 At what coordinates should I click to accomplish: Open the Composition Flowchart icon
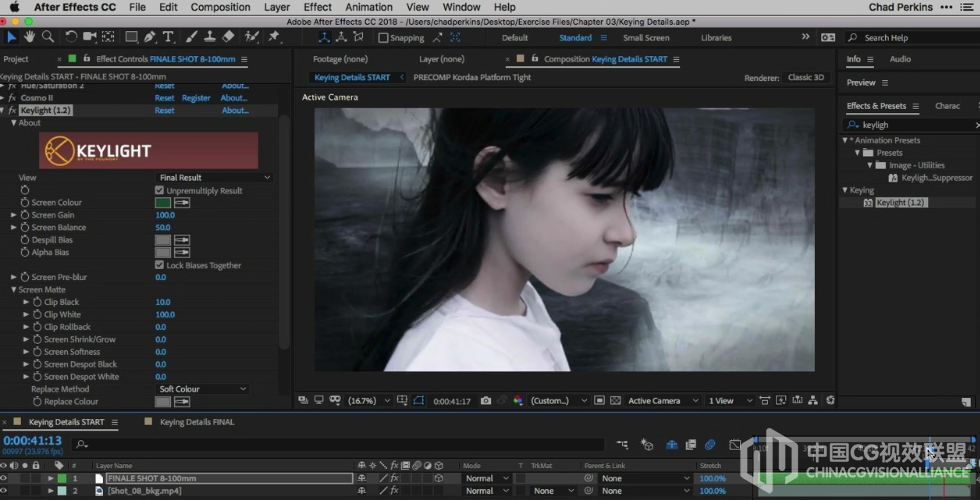[813, 401]
